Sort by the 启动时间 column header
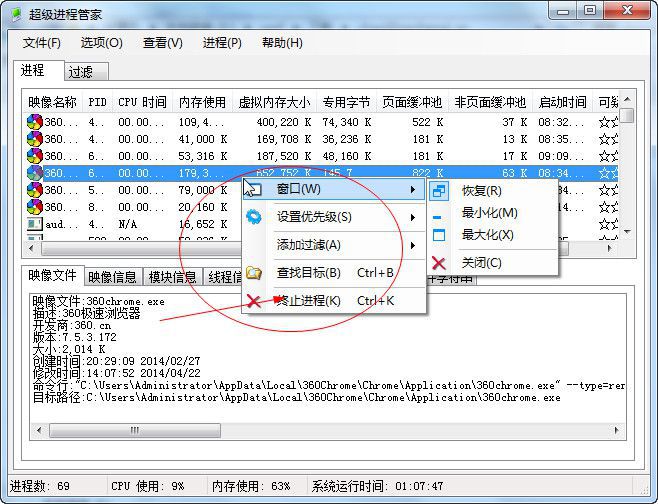Viewport: 658px width, 504px height. 562,102
